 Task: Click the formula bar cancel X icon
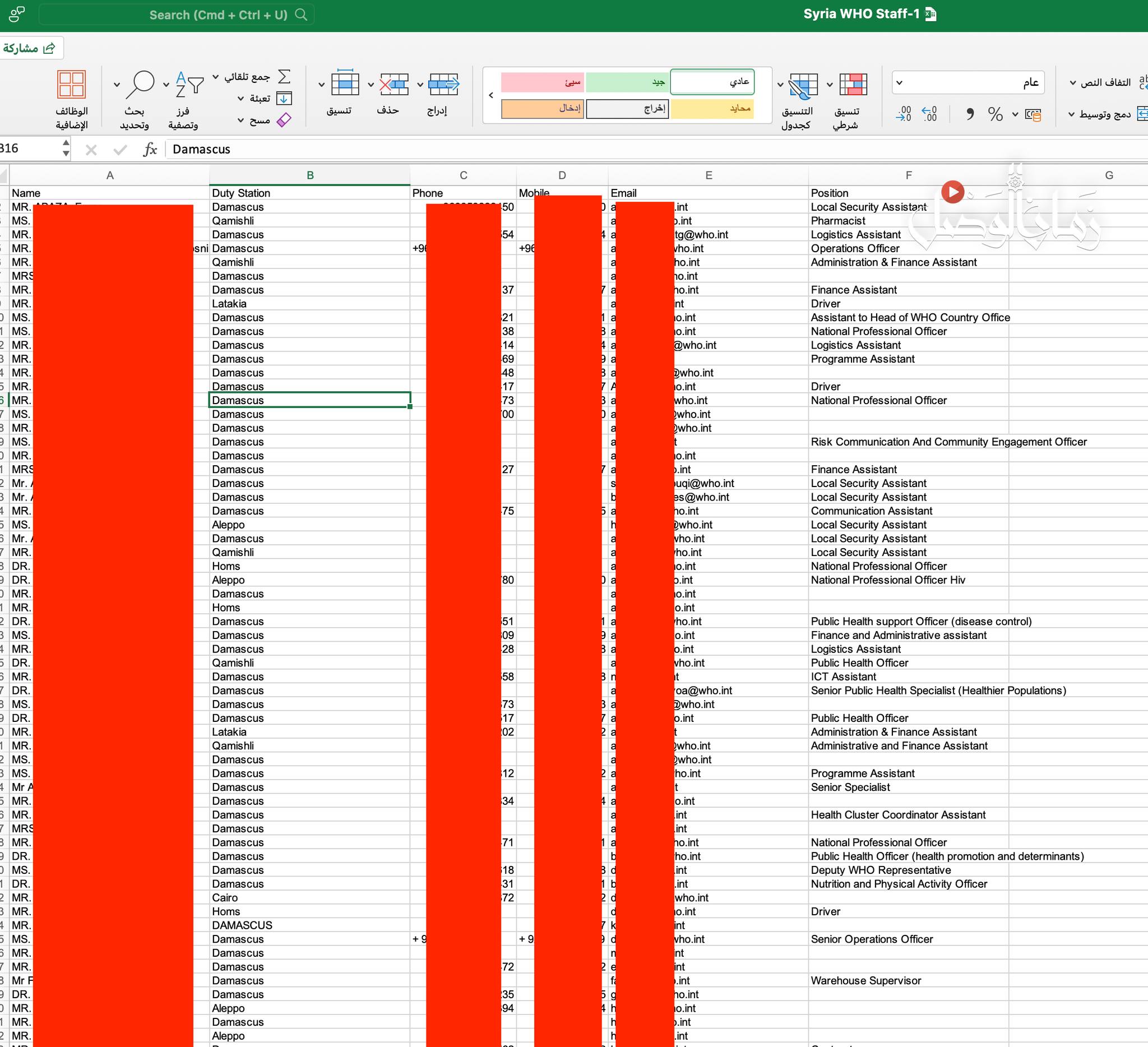91,150
